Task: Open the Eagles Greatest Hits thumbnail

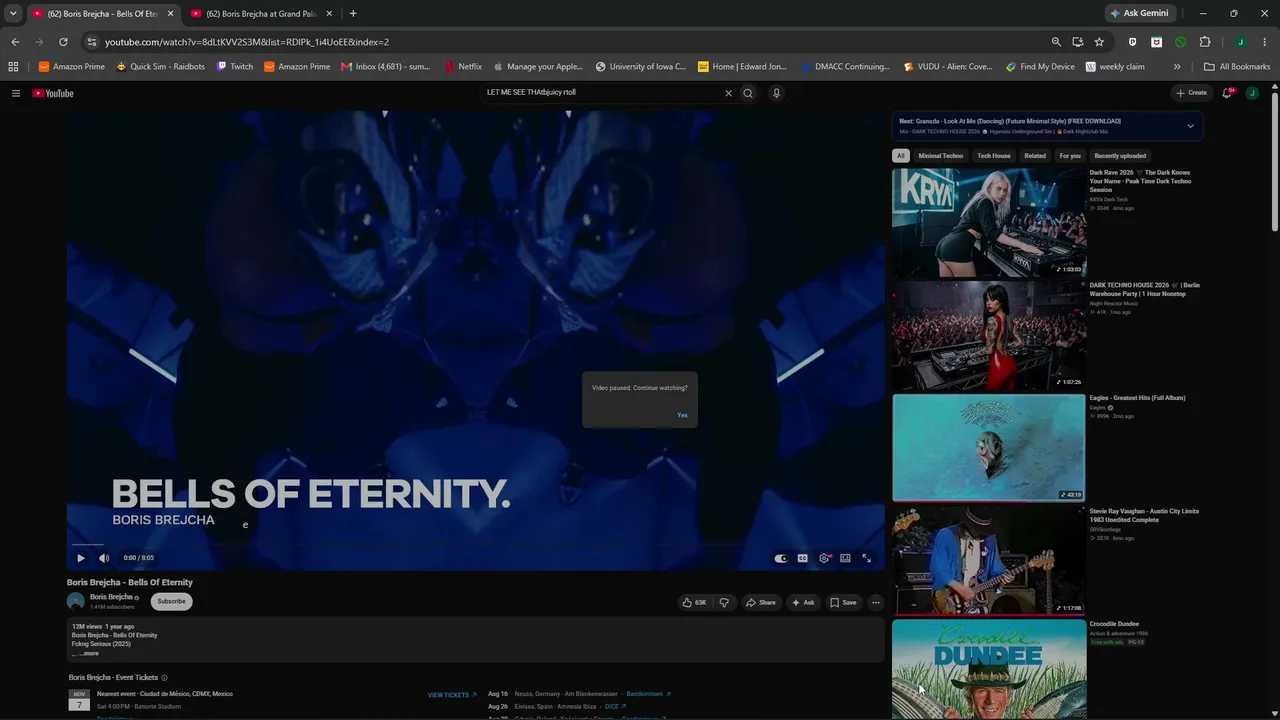Action: (989, 448)
